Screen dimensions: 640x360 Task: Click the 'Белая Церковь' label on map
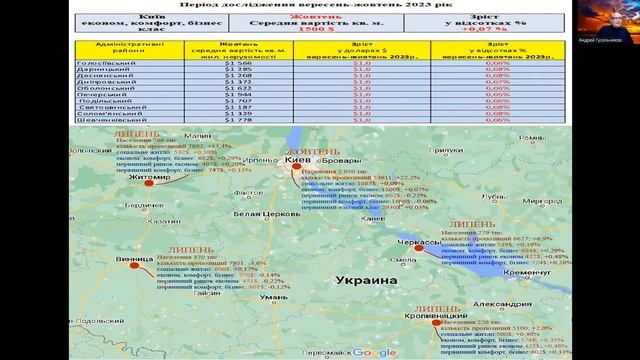(x=267, y=214)
